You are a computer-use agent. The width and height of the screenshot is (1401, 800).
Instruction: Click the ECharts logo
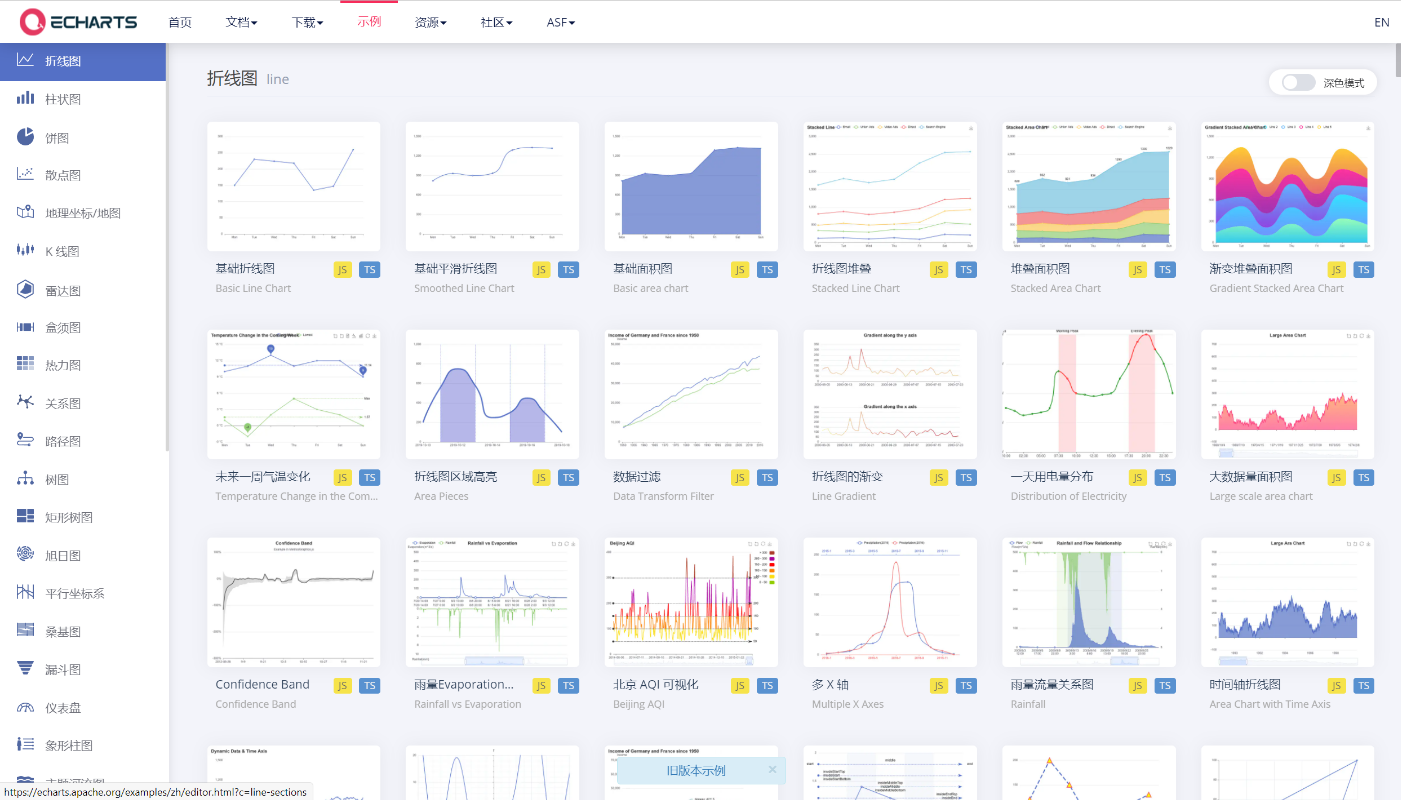pos(78,22)
